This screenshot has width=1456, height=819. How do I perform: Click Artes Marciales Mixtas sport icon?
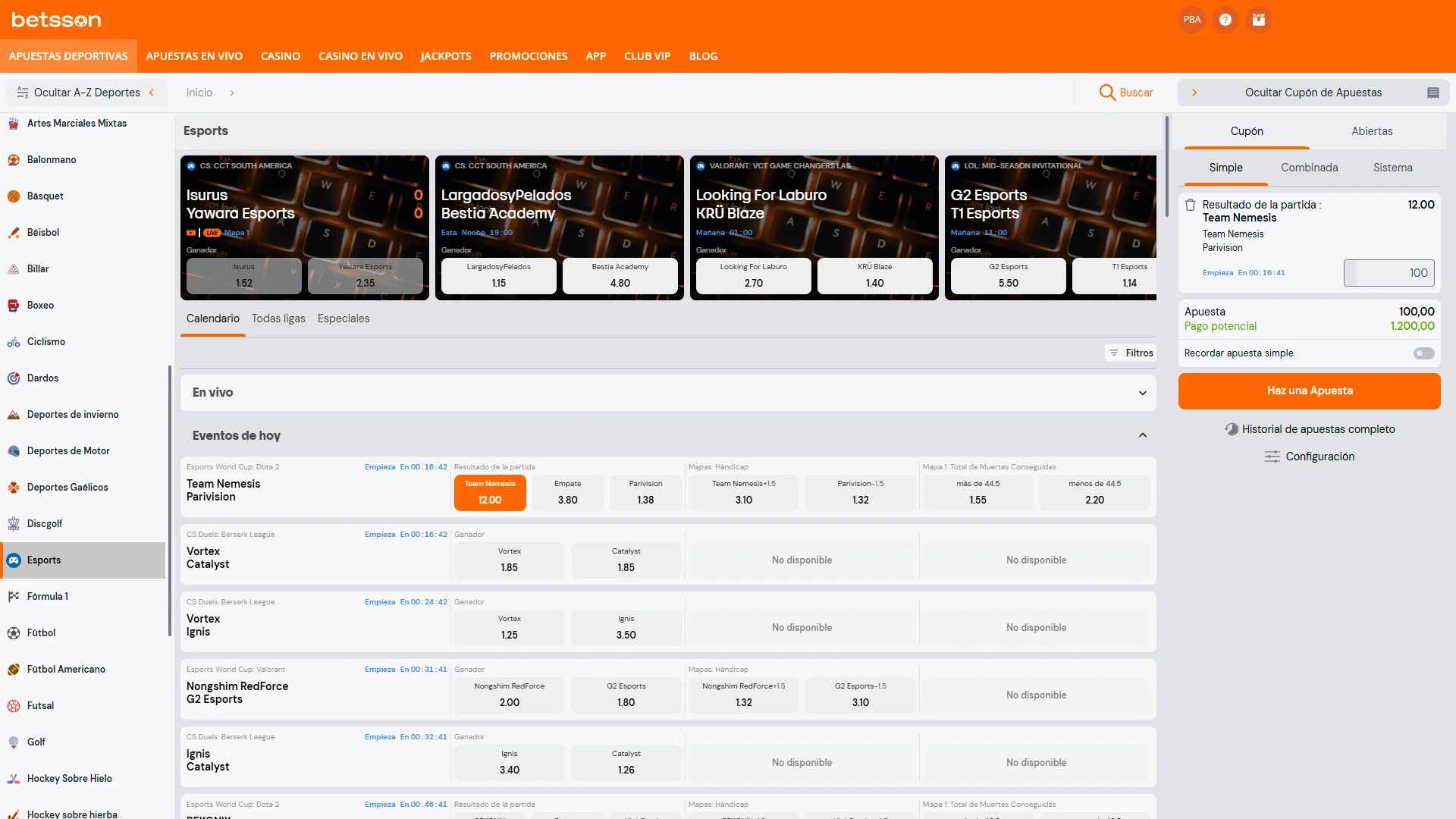[x=14, y=123]
